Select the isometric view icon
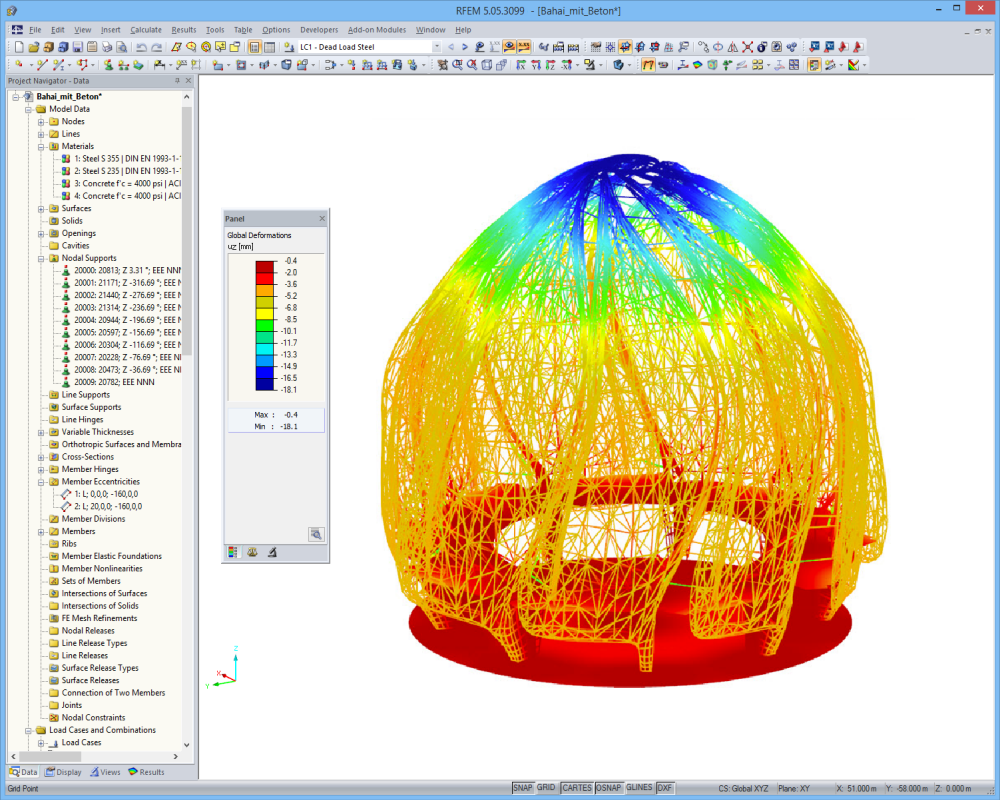Viewport: 1000px width, 800px height. pos(486,67)
